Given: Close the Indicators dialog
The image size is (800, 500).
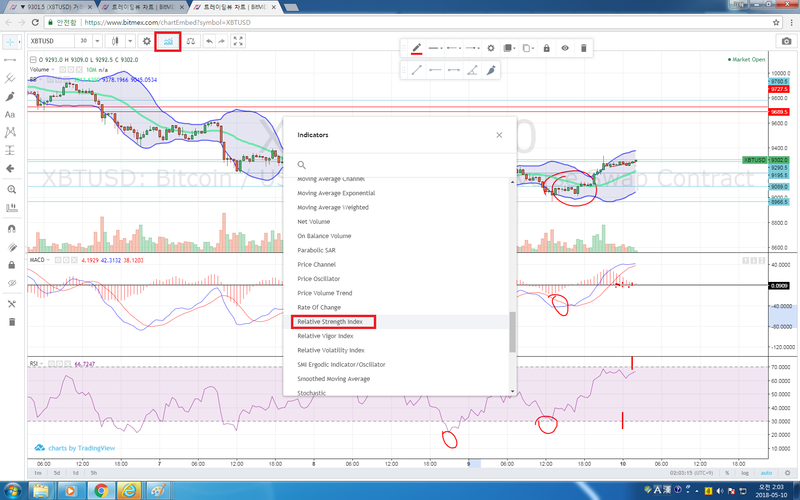Looking at the screenshot, I should [x=499, y=135].
